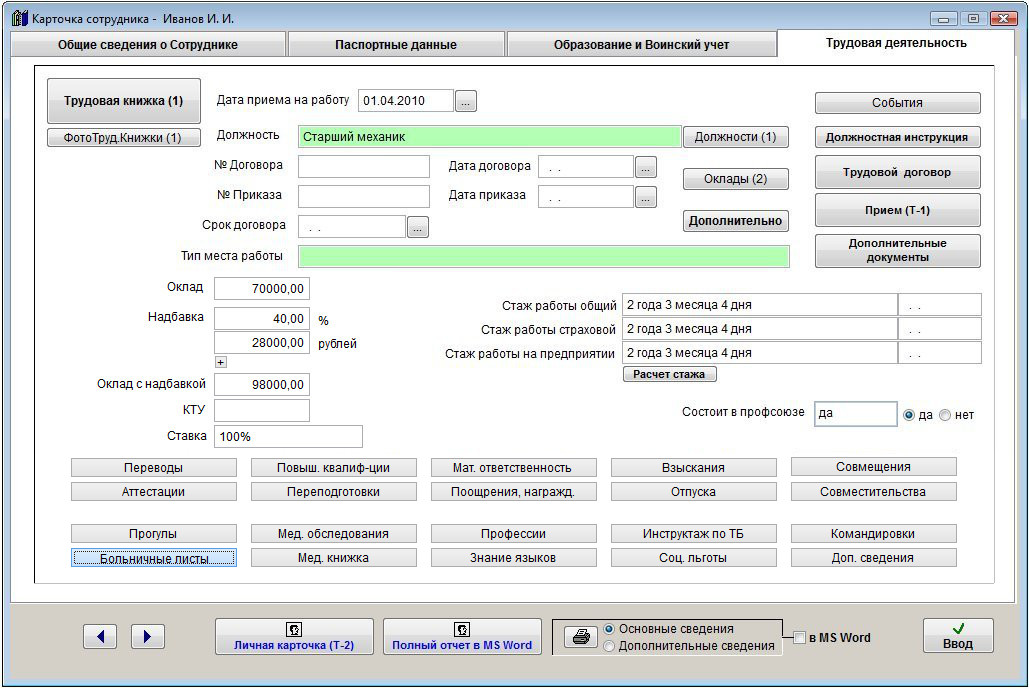Image resolution: width=1029 pixels, height=689 pixels.
Task: Enable the 'в MS Word' checkbox
Action: (x=800, y=638)
